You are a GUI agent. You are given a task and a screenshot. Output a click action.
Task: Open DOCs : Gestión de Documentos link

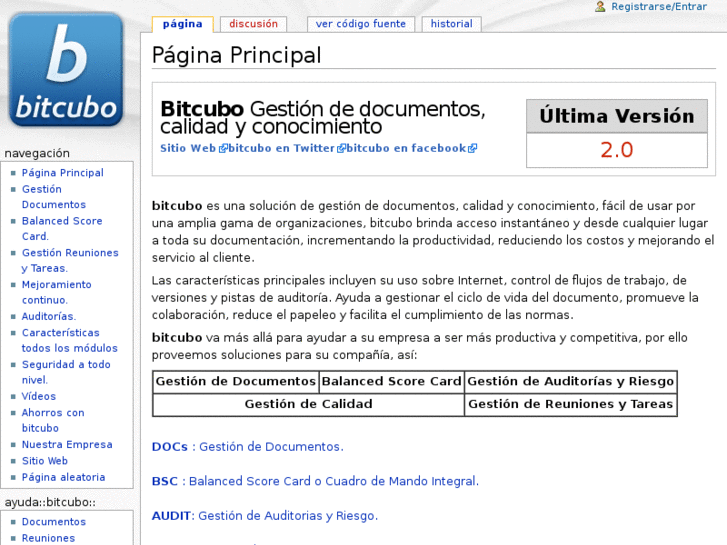pos(248,447)
